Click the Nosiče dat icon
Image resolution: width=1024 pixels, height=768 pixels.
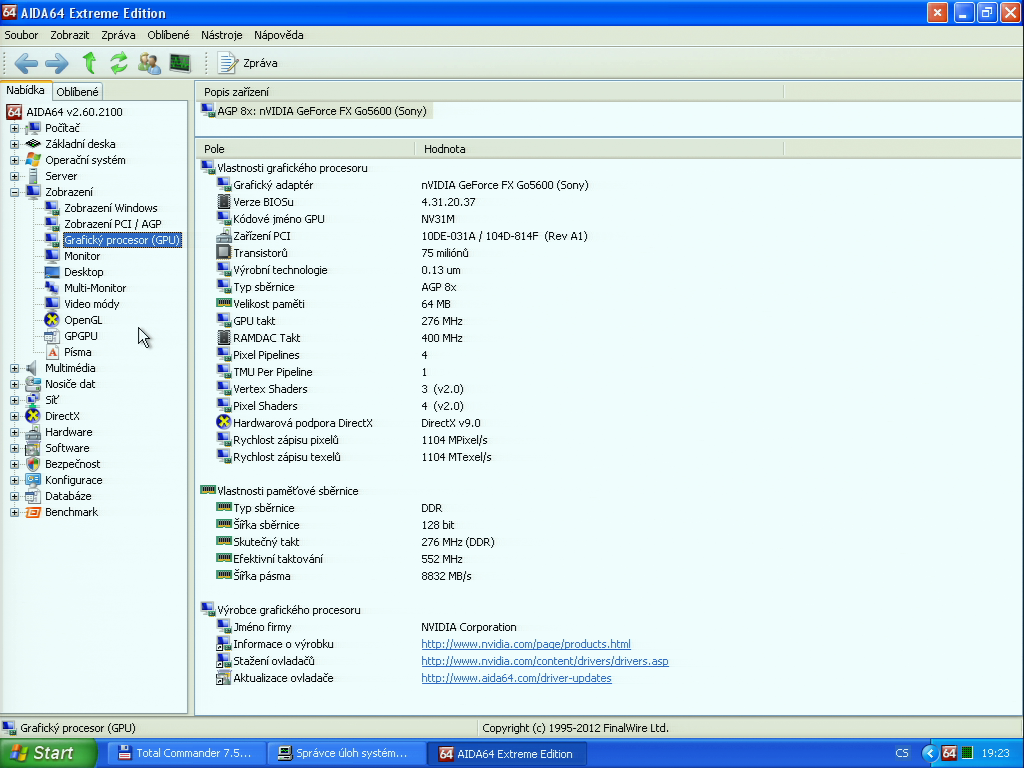[x=33, y=384]
